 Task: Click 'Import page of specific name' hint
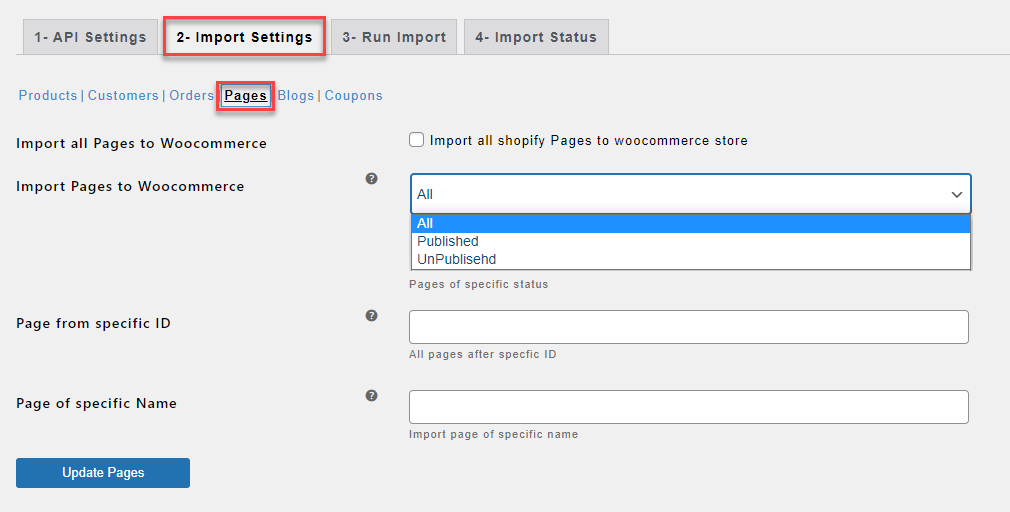[493, 434]
